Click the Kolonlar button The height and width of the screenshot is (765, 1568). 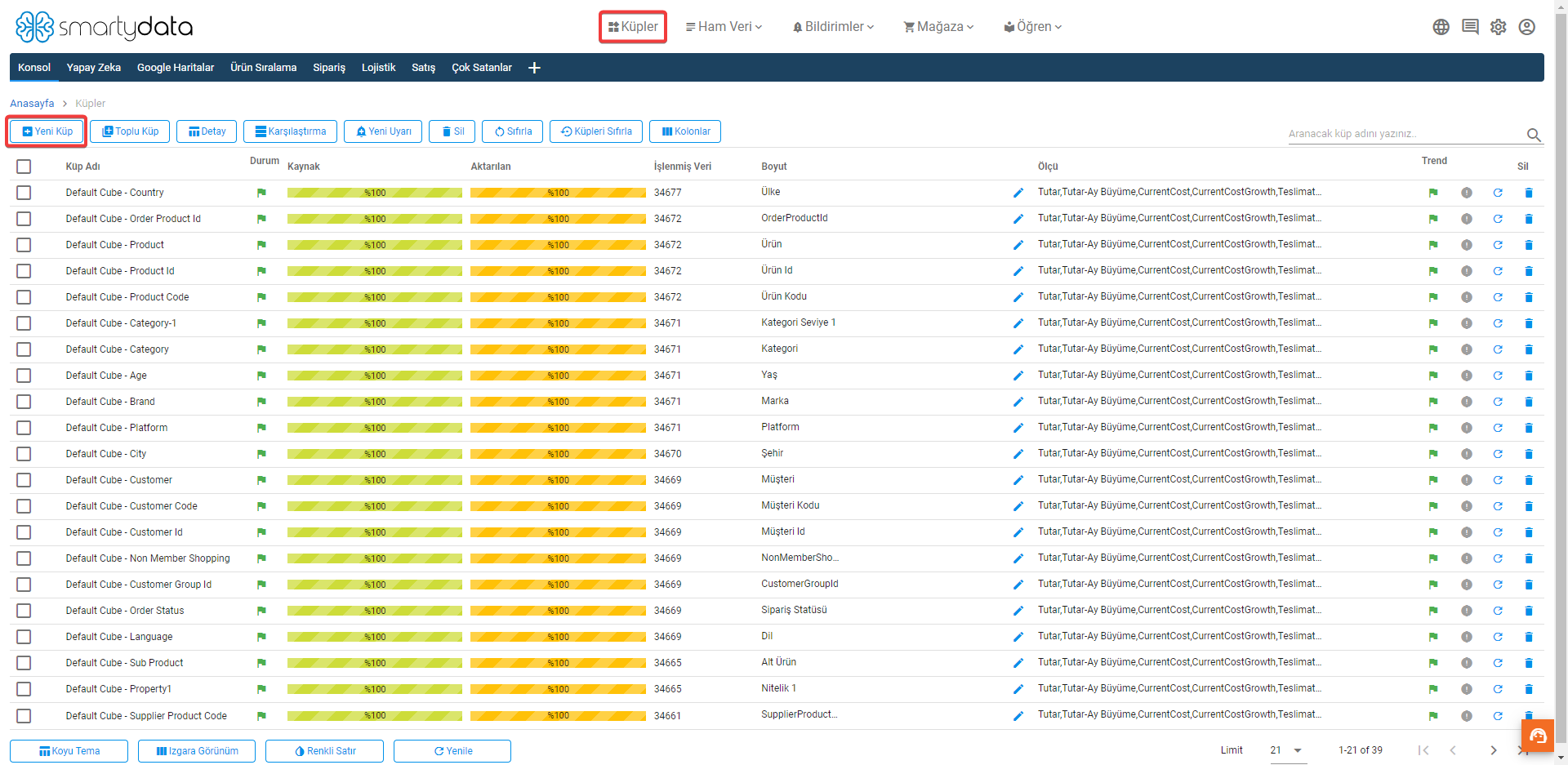685,131
